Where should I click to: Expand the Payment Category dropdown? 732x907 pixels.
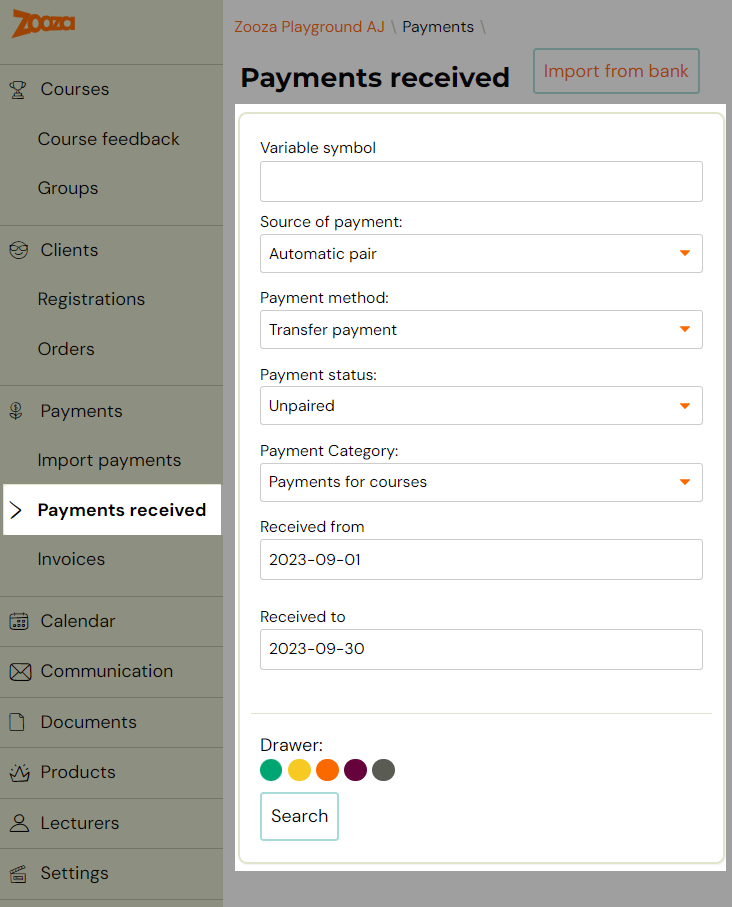click(481, 482)
